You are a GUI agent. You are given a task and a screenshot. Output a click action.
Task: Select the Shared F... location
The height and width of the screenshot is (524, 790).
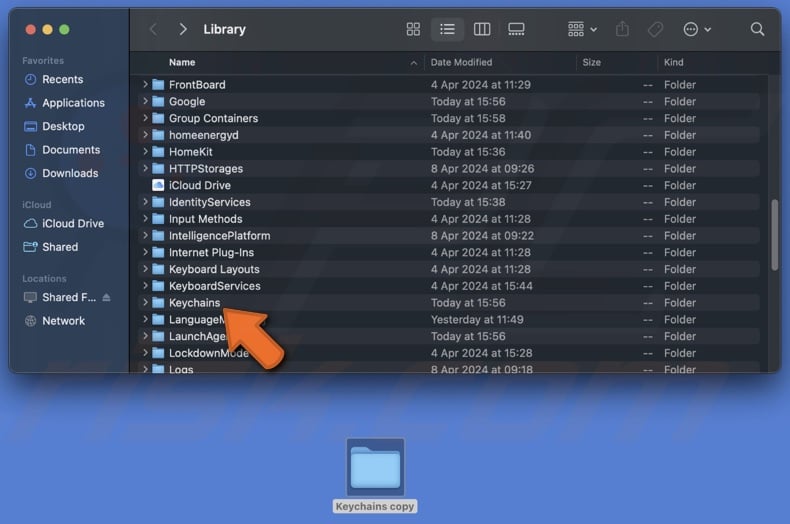point(69,297)
